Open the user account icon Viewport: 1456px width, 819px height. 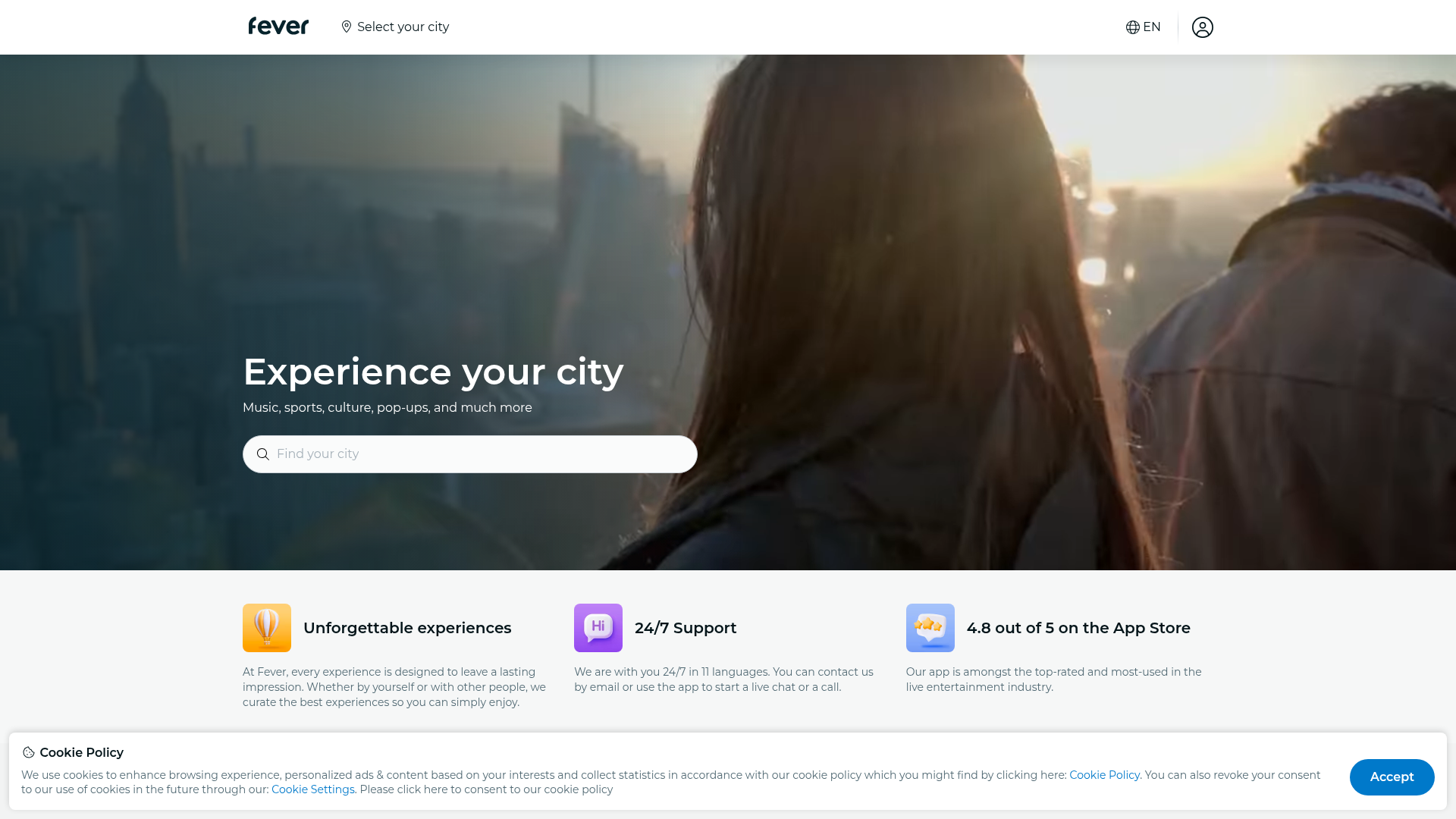[x=1203, y=27]
